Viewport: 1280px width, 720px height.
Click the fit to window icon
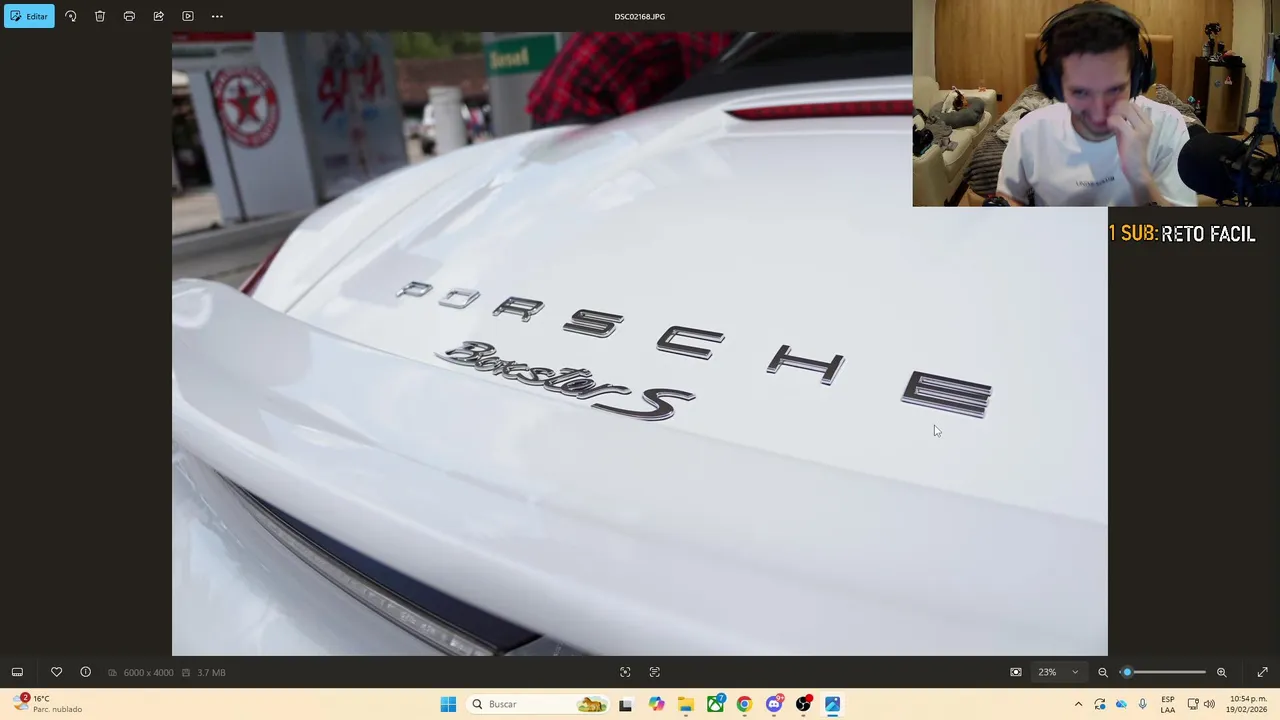point(1016,672)
